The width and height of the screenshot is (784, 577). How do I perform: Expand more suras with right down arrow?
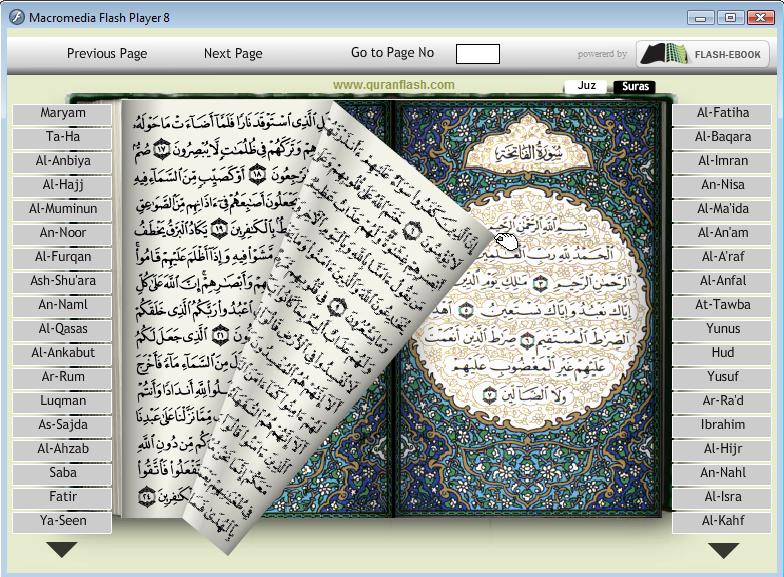pyautogui.click(x=724, y=550)
